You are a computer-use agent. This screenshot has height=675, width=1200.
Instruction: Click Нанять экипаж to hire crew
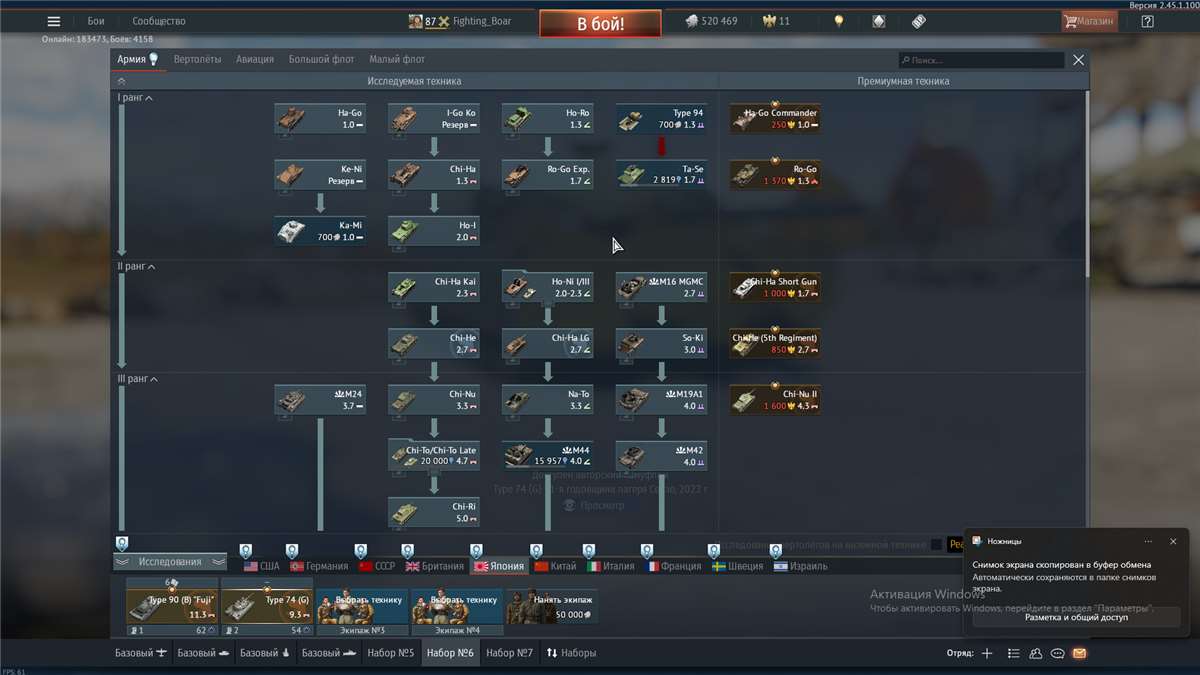tap(551, 606)
